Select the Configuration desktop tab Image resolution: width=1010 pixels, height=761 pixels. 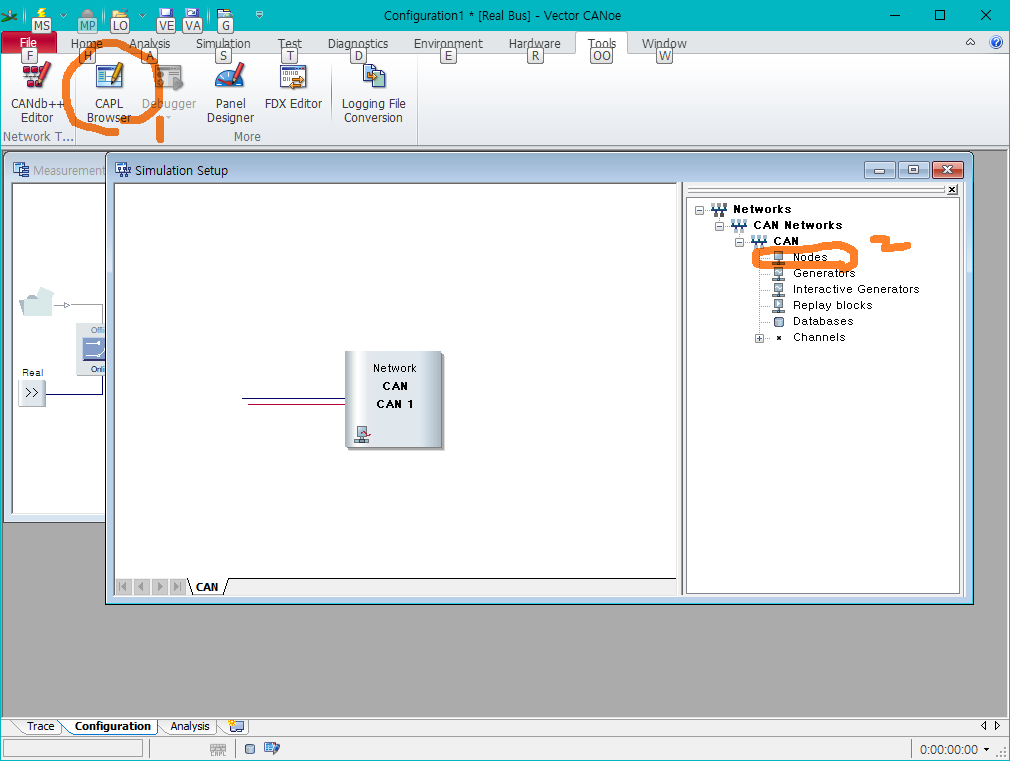pos(112,726)
